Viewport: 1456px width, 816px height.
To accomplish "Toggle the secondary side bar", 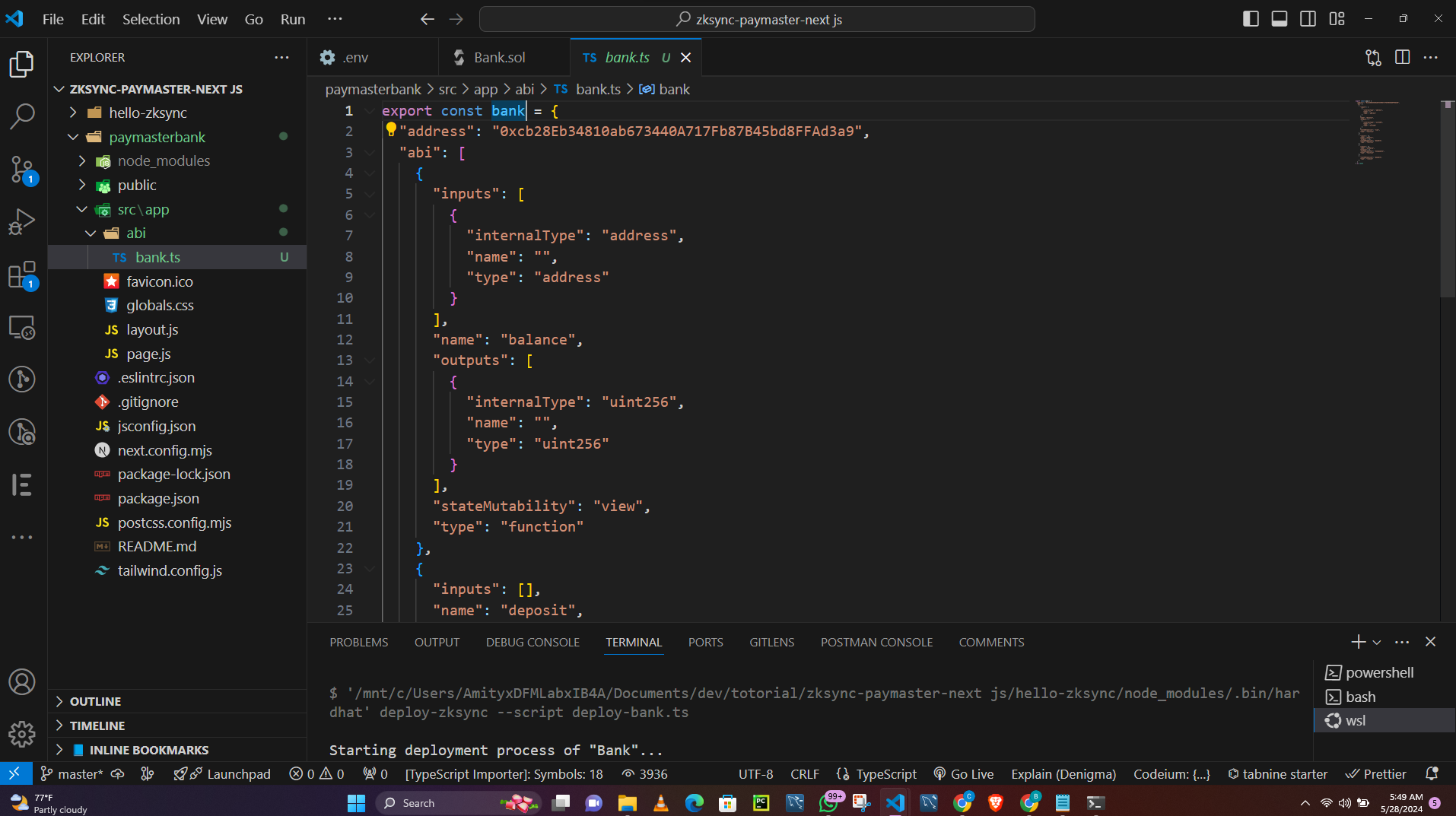I will (1308, 18).
